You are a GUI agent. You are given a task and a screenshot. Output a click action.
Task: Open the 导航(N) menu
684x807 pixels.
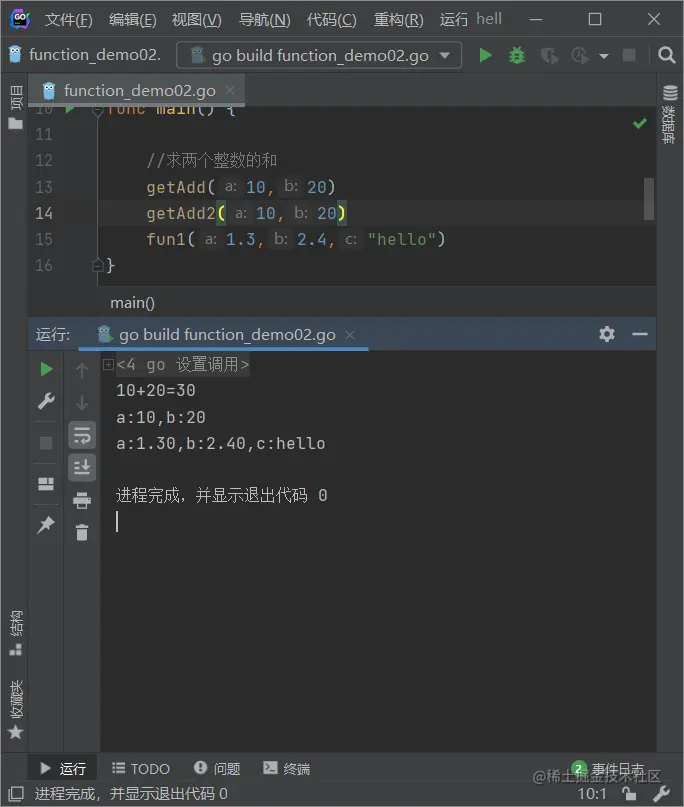pos(265,20)
